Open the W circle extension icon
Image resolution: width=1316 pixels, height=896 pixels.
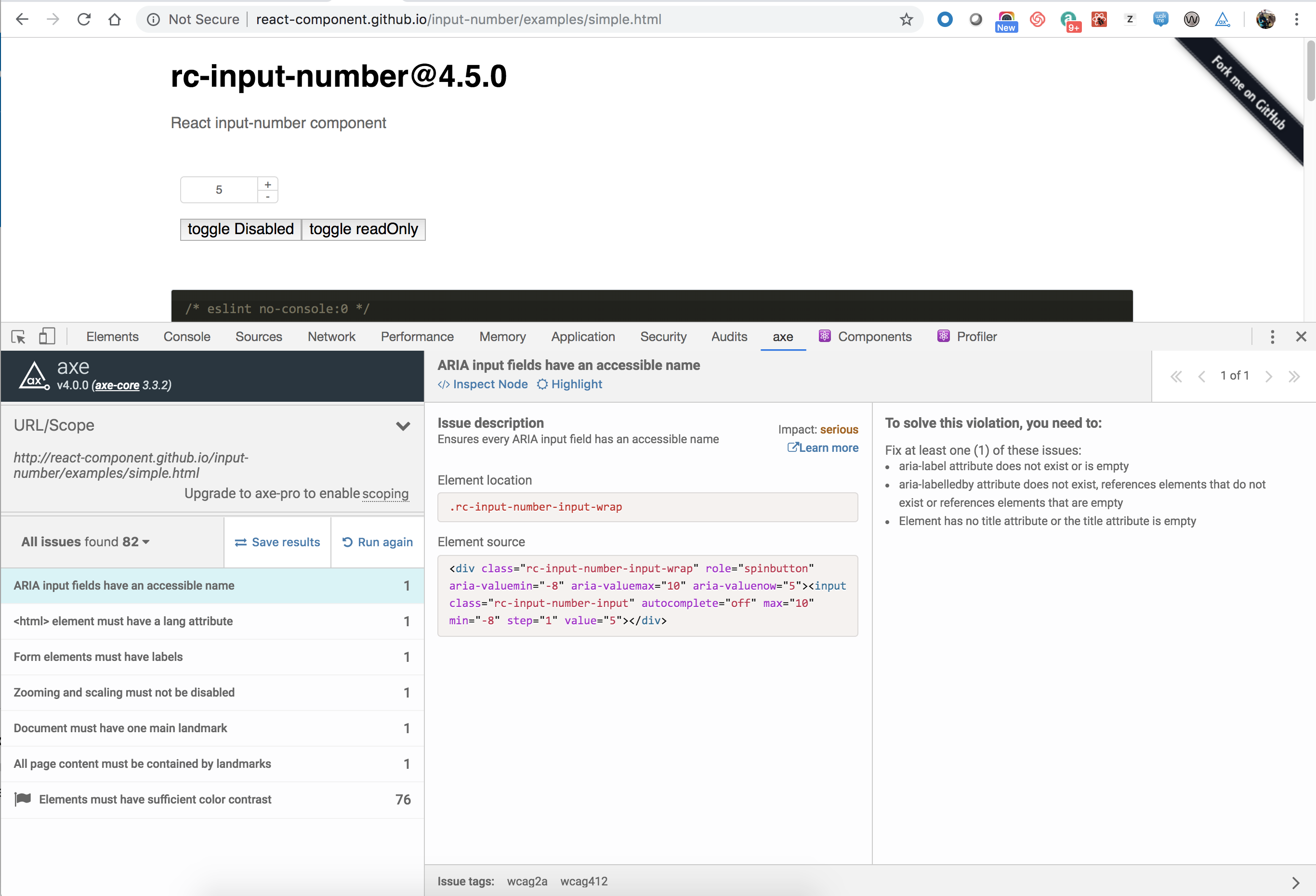[x=1191, y=19]
